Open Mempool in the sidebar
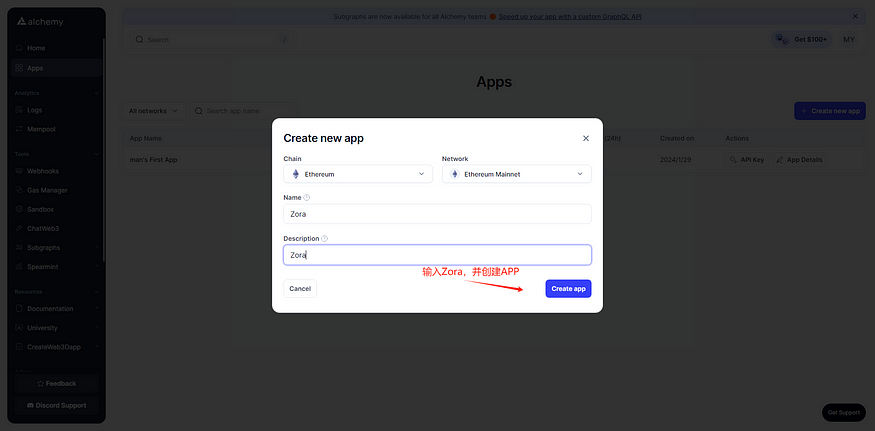This screenshot has width=875, height=431. (56, 129)
